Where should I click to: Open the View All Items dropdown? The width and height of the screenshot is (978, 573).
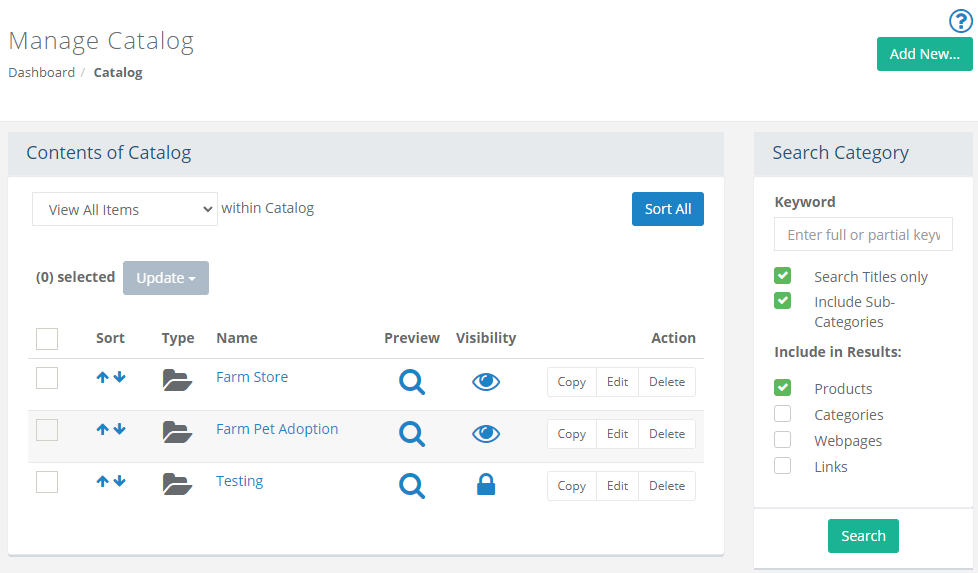coord(125,209)
